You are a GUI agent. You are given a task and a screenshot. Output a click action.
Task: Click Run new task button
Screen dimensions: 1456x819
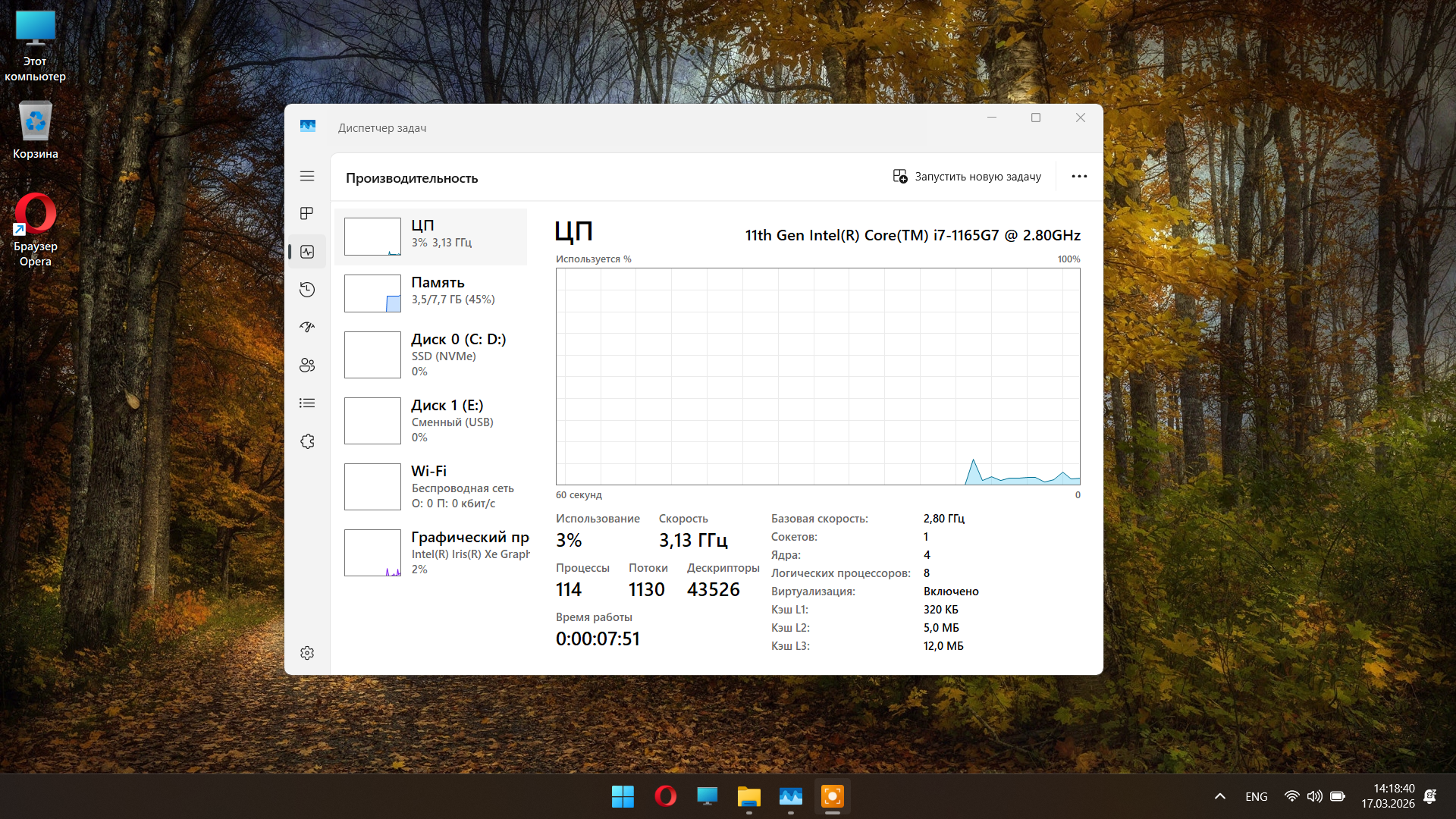(x=967, y=177)
